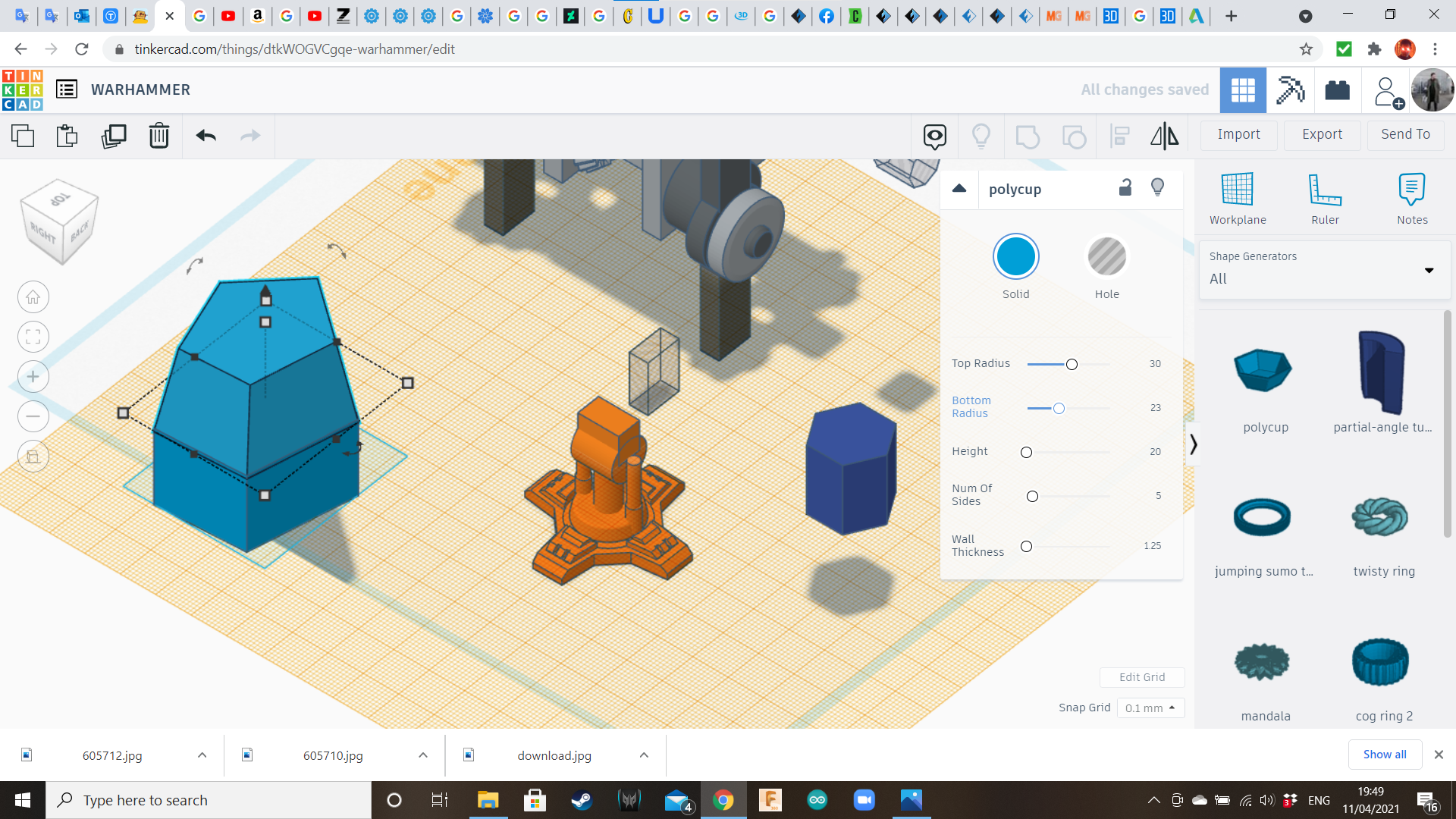Viewport: 1456px width, 819px height.
Task: Open the Snap Grid 0.1 mm dropdown
Action: coord(1150,708)
